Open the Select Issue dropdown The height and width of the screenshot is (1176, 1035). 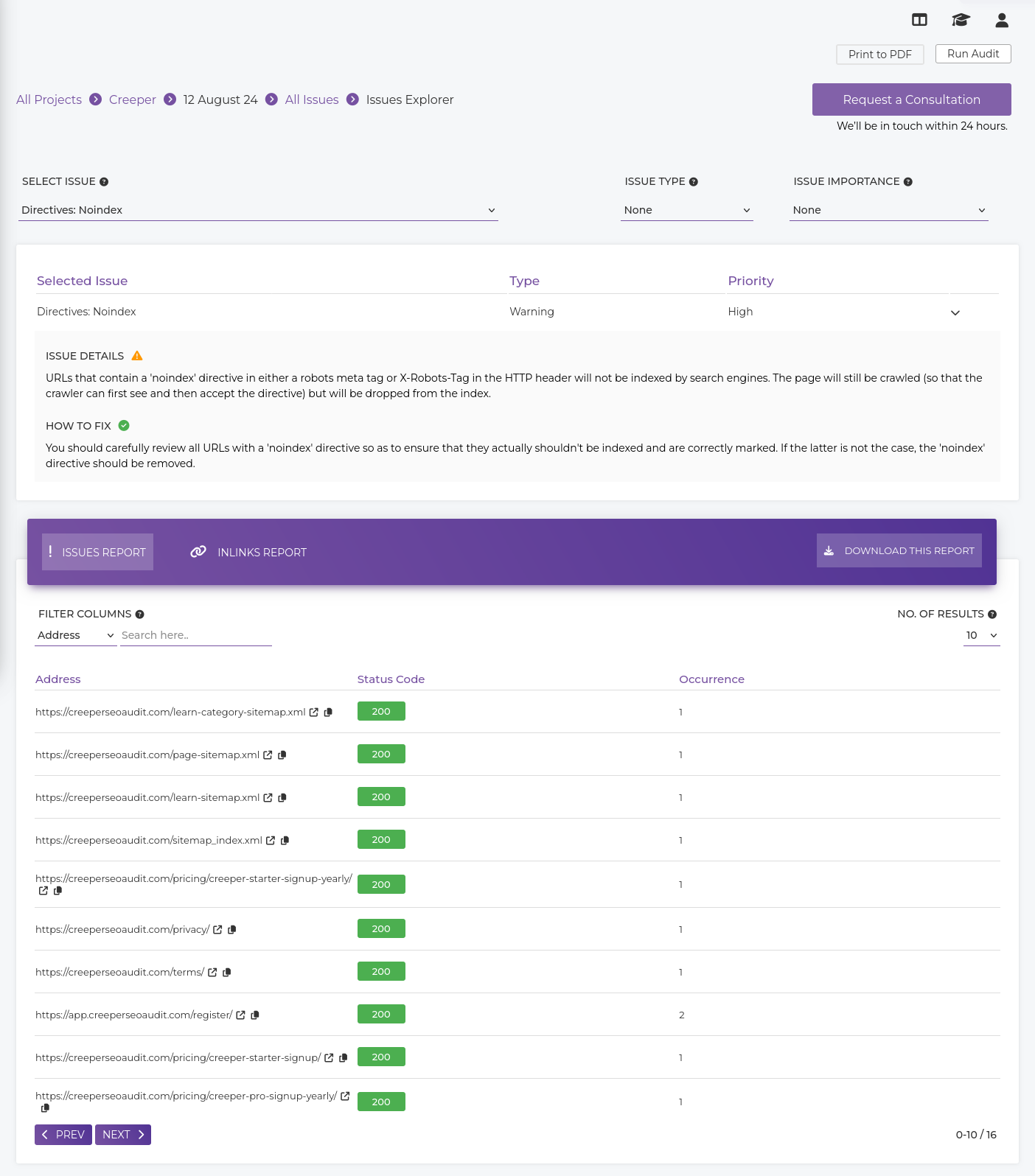pyautogui.click(x=258, y=211)
